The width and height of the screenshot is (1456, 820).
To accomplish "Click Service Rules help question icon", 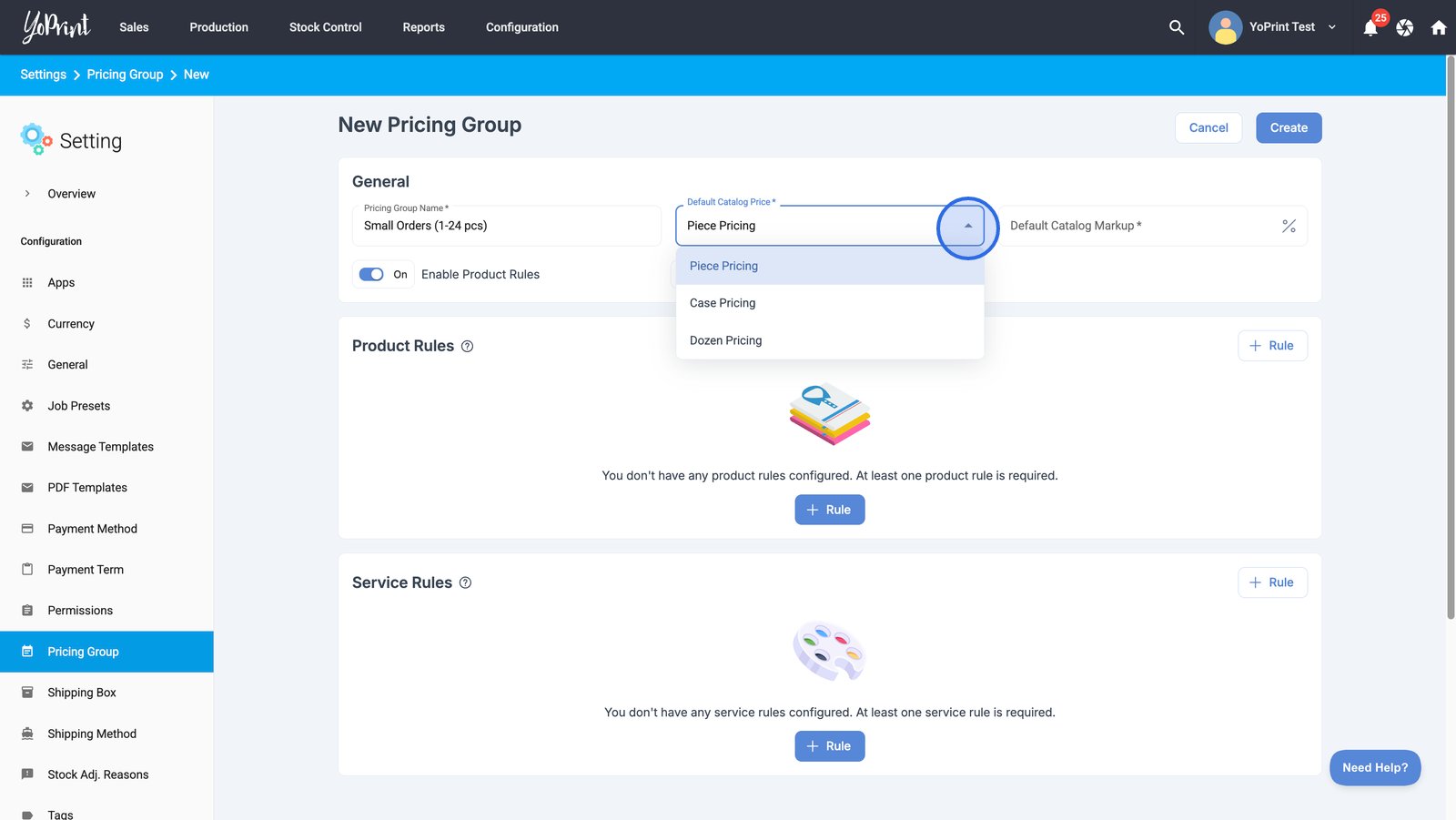I will [x=465, y=583].
